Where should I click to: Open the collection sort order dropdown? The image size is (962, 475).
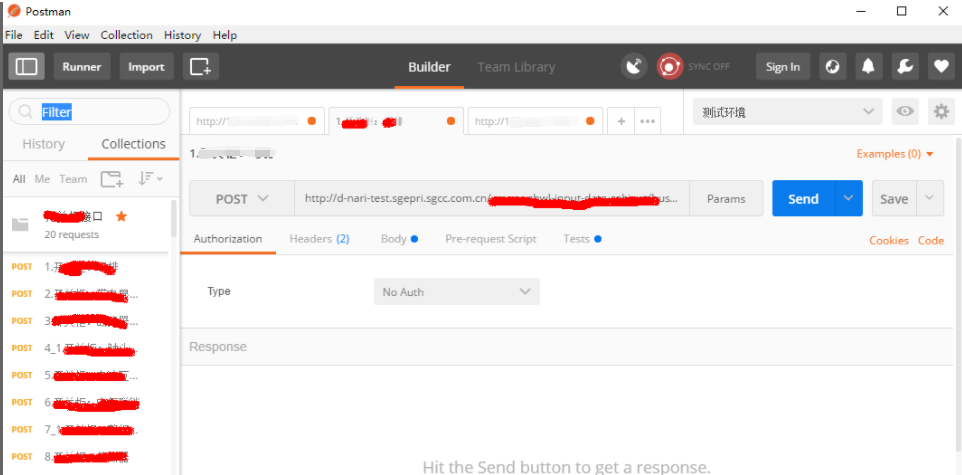[150, 179]
